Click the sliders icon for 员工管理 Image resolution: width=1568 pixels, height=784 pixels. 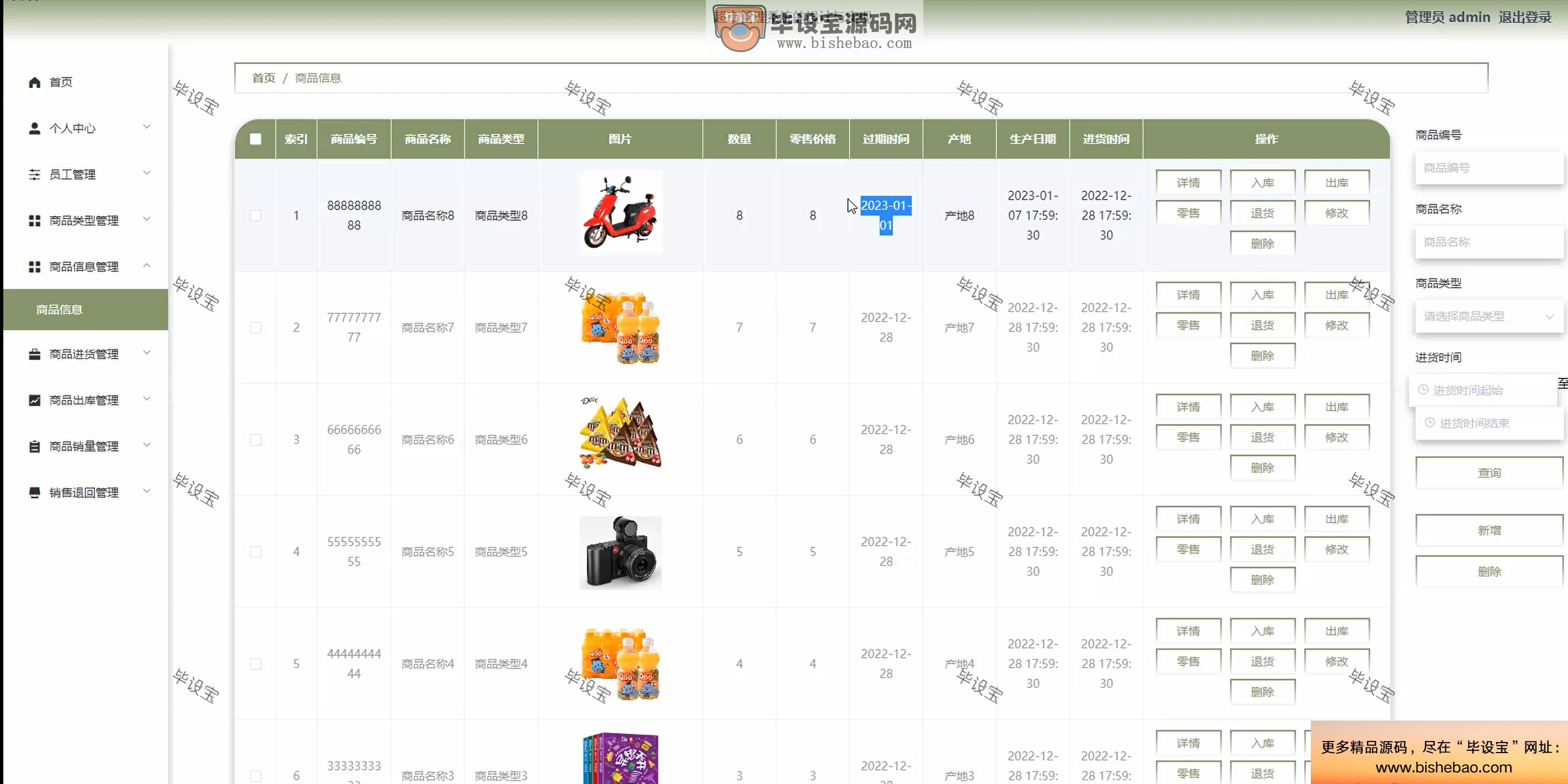point(35,175)
